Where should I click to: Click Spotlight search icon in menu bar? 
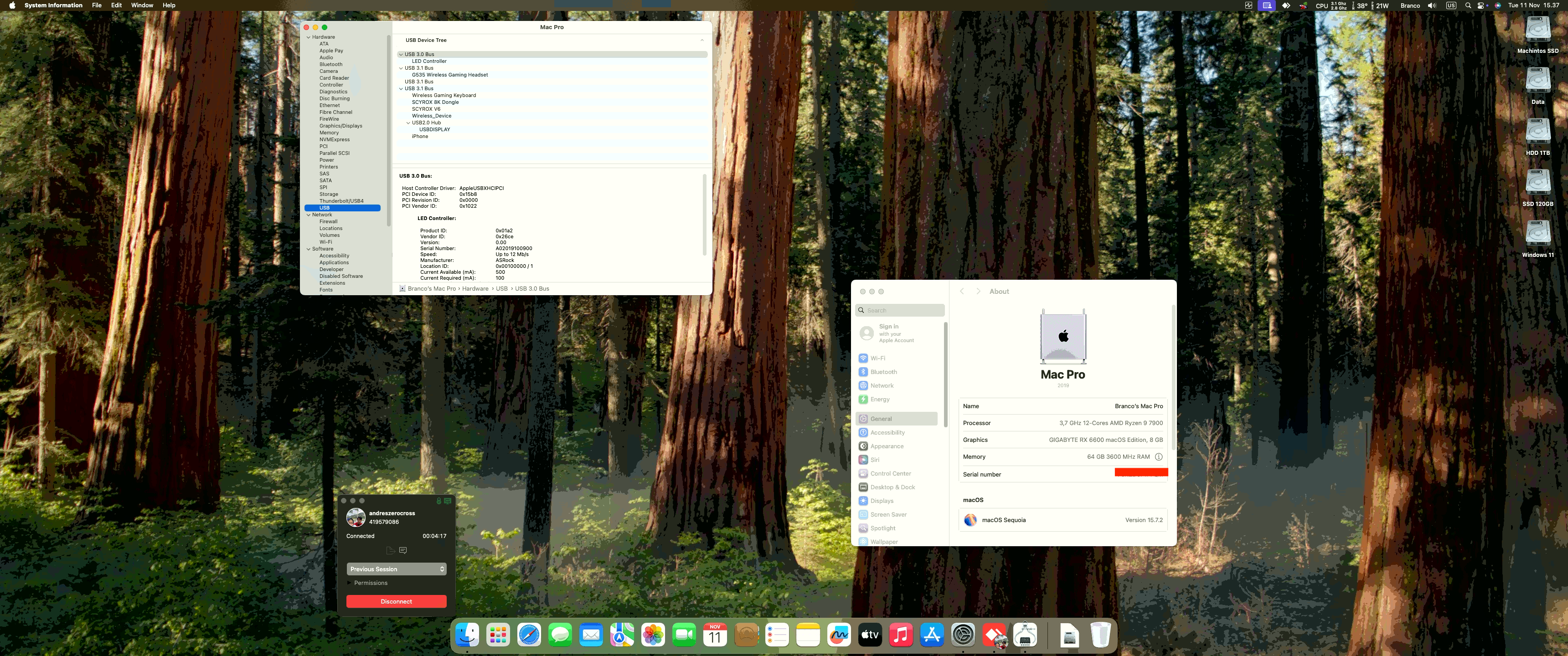click(x=1468, y=5)
